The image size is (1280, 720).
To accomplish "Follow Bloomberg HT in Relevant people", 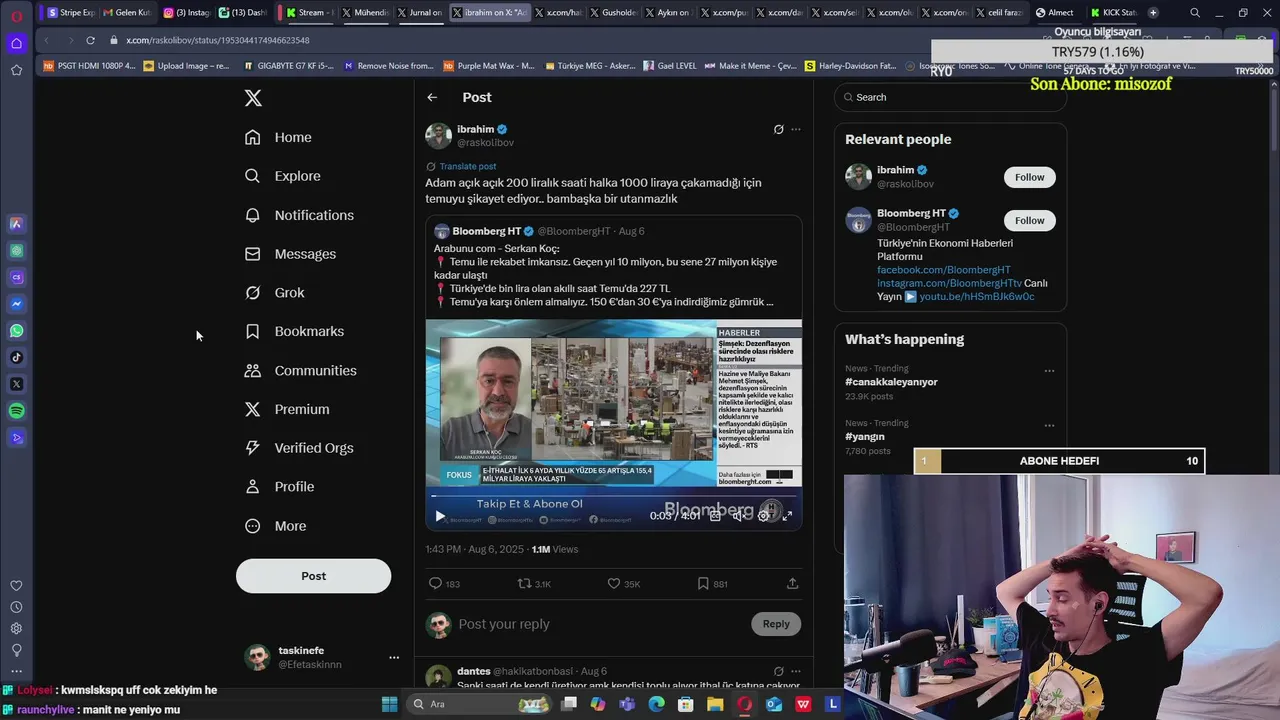I will pos(1029,220).
